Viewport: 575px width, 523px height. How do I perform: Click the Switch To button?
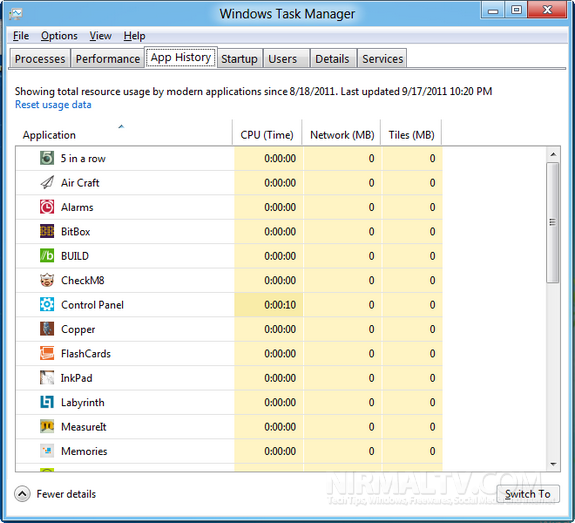tap(528, 494)
